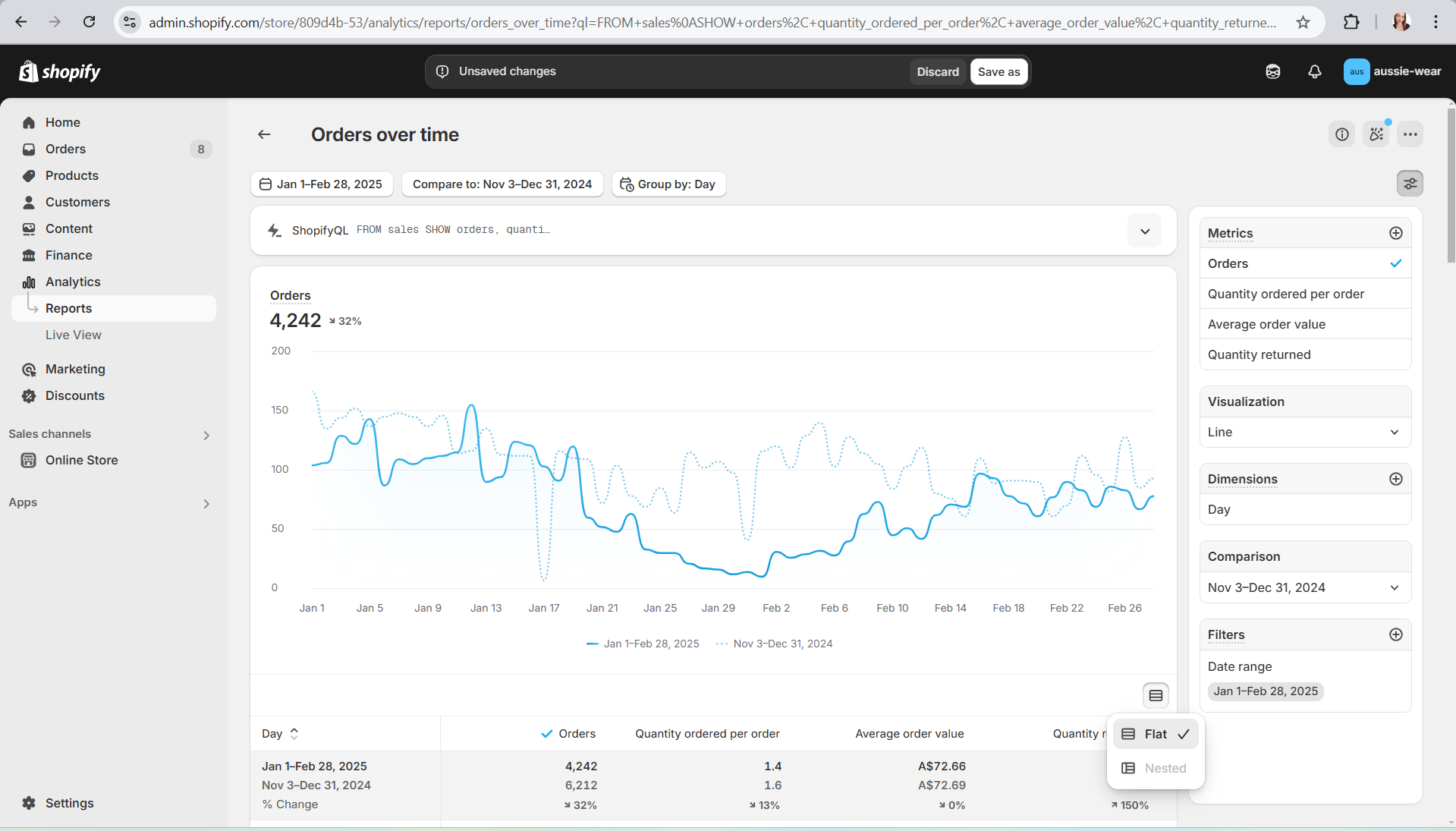Select the Flat table layout option
The height and width of the screenshot is (831, 1456).
1155,734
